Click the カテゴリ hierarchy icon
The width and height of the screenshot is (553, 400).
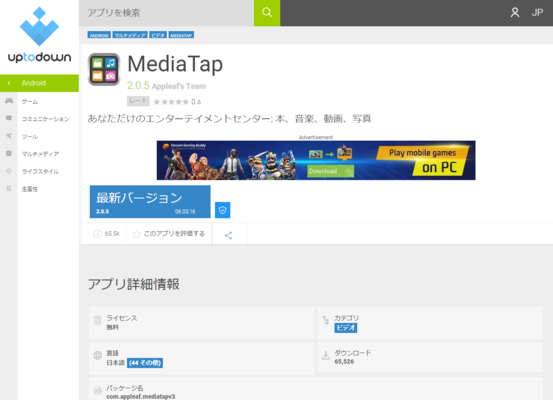tap(326, 320)
